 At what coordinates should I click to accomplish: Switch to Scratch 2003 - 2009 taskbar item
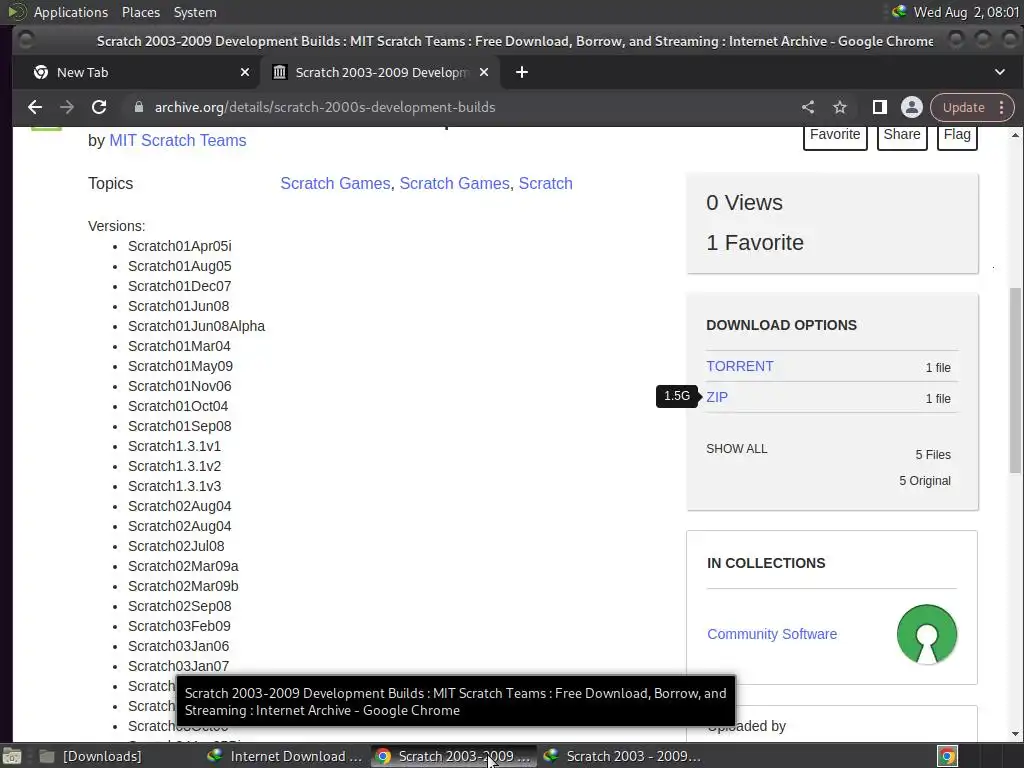(x=623, y=756)
